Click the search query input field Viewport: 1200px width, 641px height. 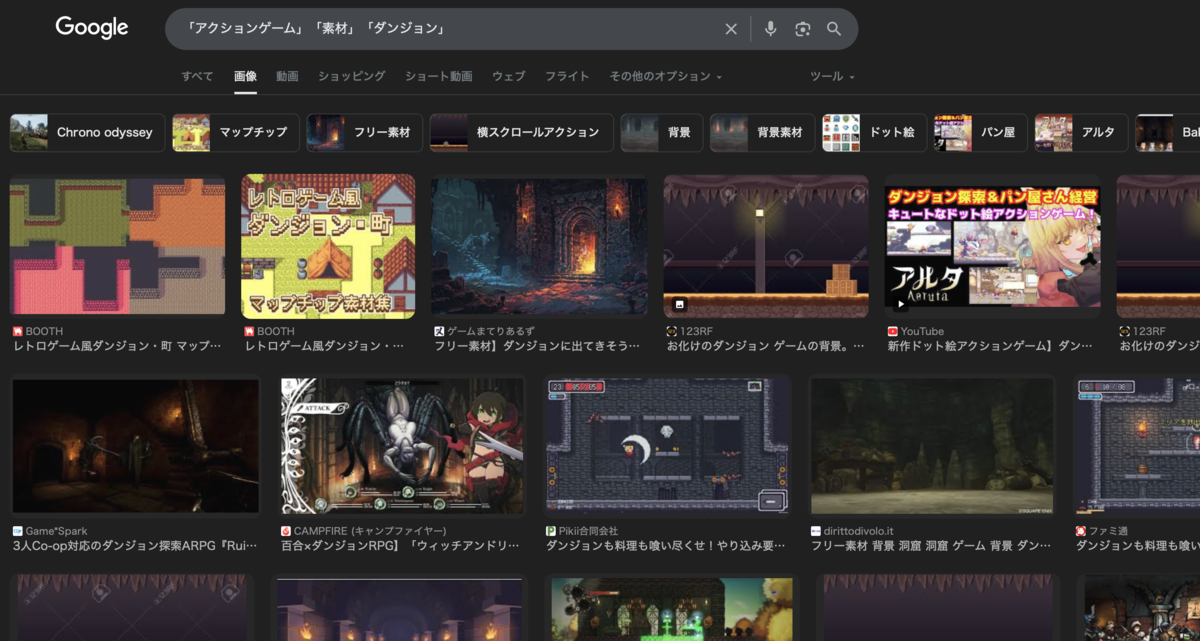point(450,29)
